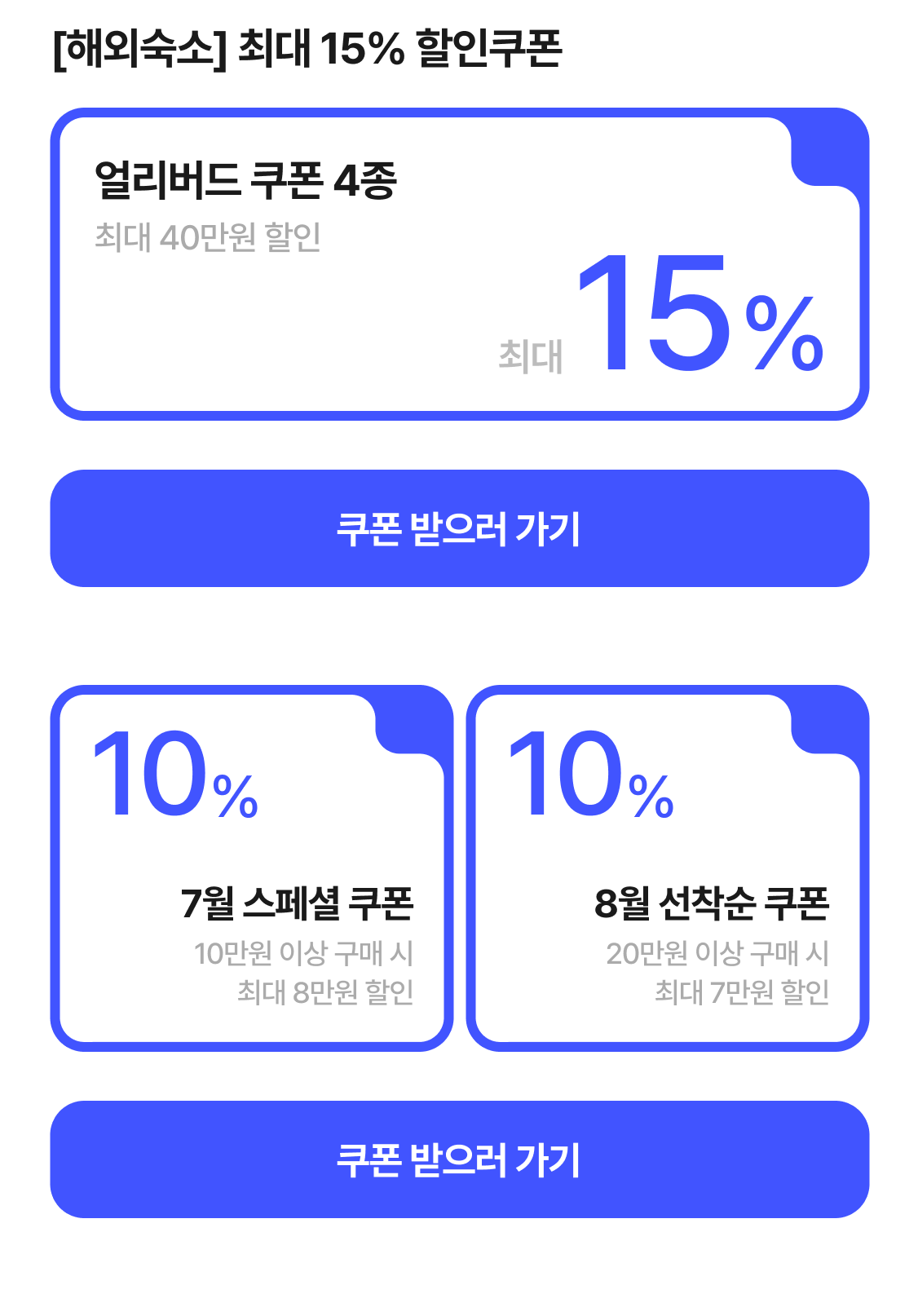Open the 얼리버드 쿠폰 4종 coupon card
The image size is (918, 1316).
pos(459,264)
